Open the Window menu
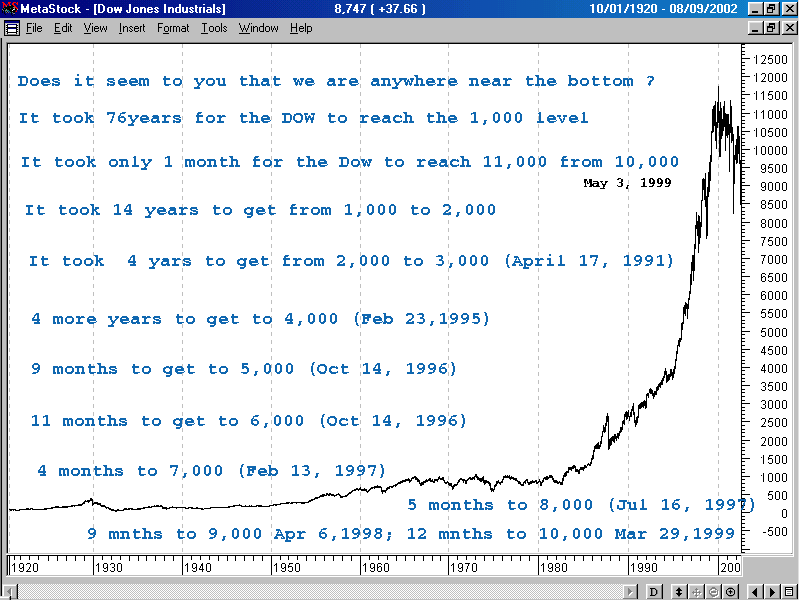 tap(259, 28)
